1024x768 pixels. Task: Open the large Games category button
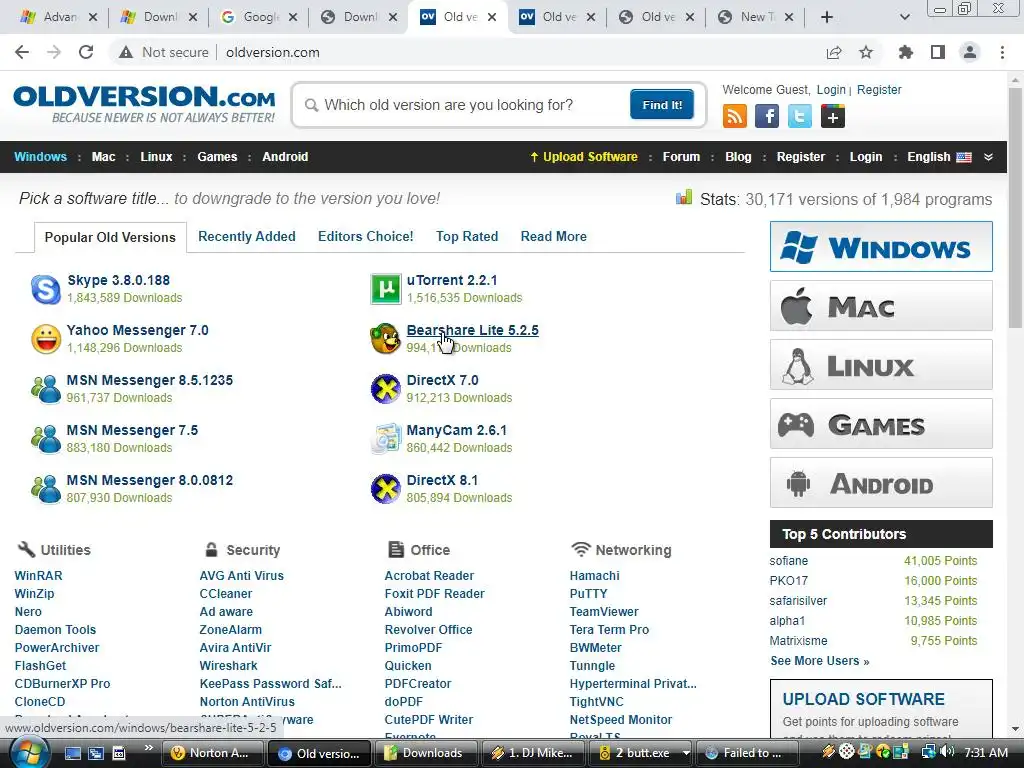pyautogui.click(x=881, y=424)
